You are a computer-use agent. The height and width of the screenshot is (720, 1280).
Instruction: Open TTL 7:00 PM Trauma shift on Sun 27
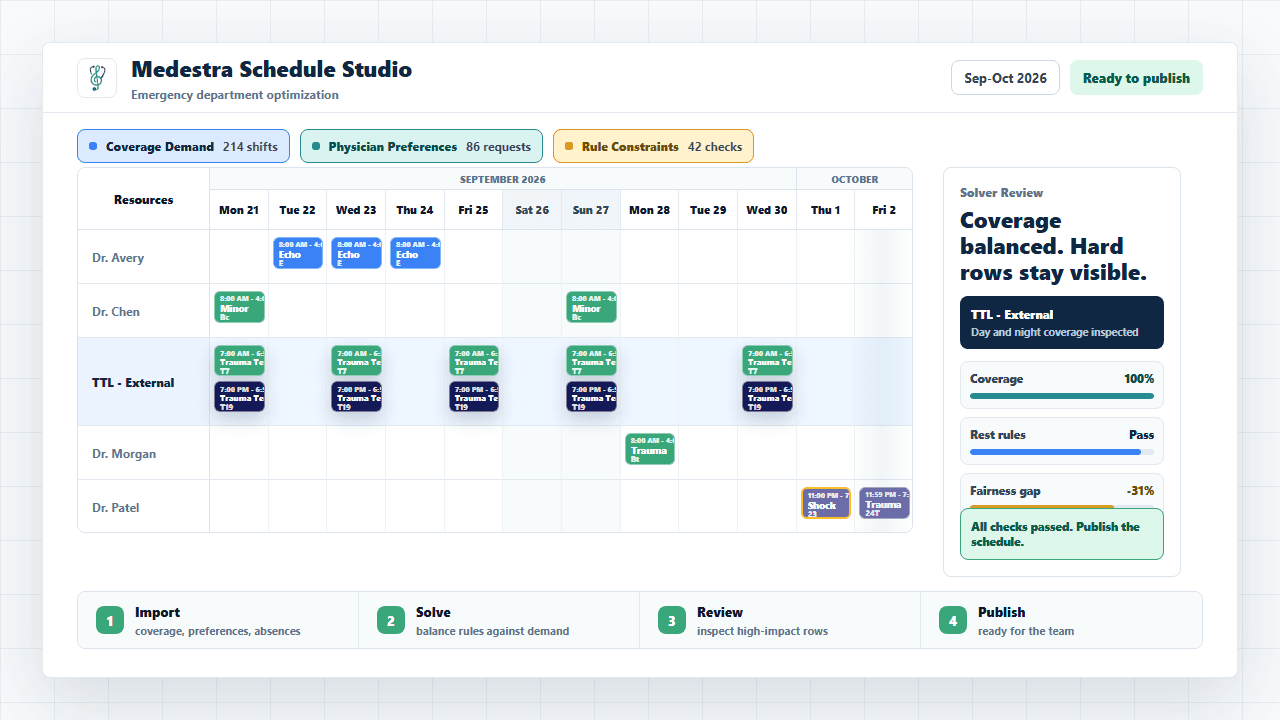pos(591,397)
